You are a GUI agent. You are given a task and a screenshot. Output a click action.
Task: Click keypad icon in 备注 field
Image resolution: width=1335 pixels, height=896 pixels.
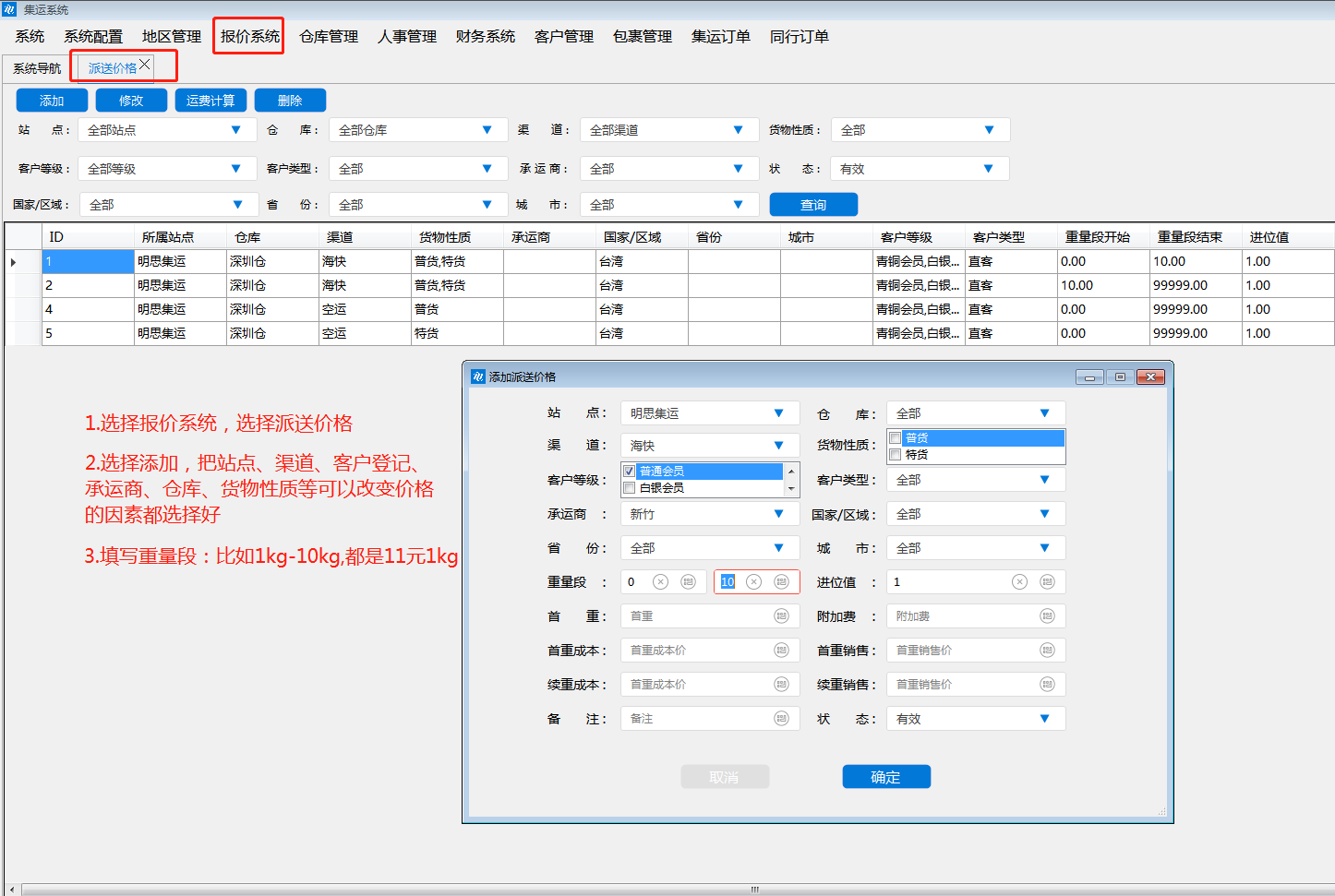(781, 719)
